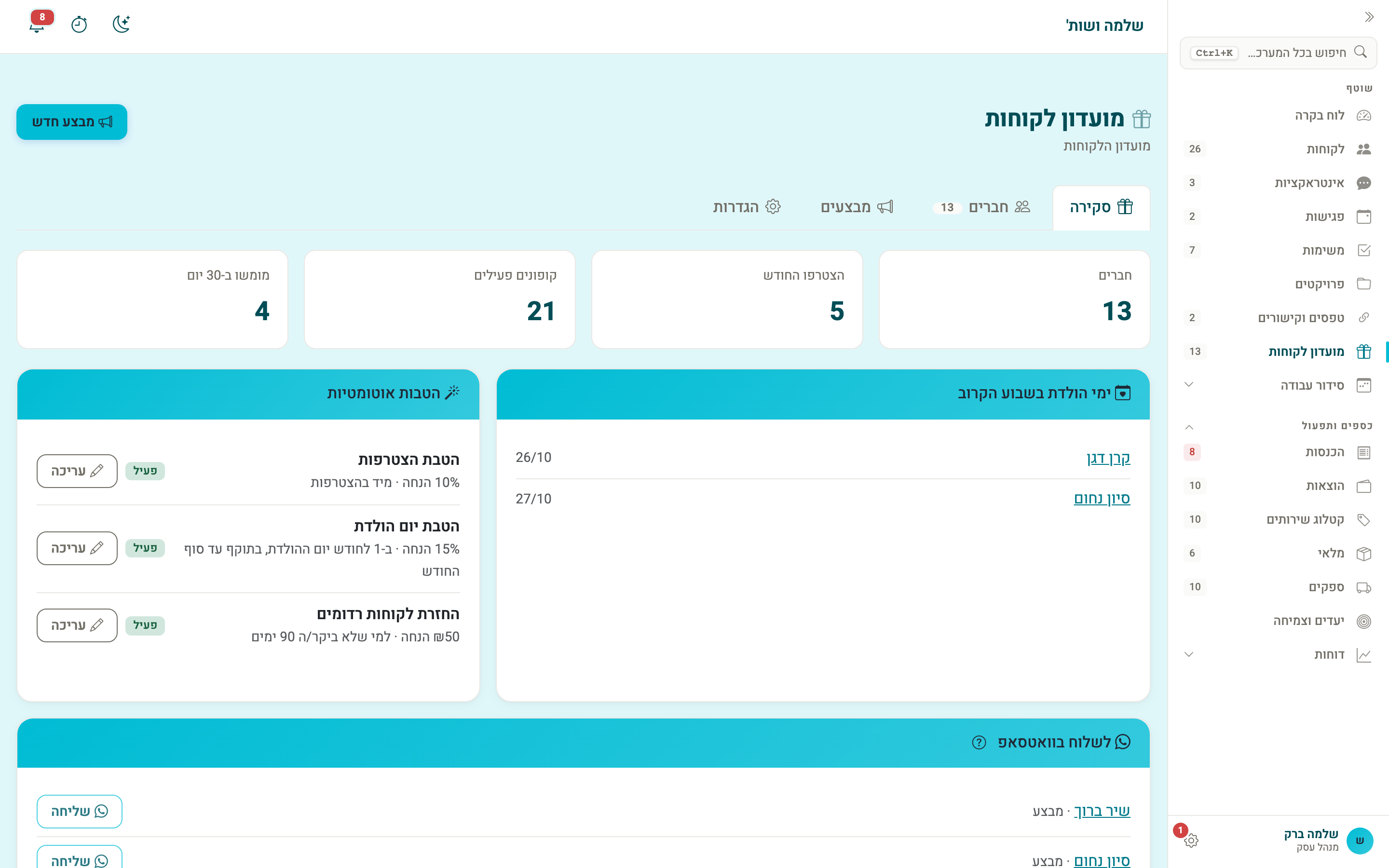Click the global search field
Viewport: 1389px width, 868px height.
(1278, 53)
